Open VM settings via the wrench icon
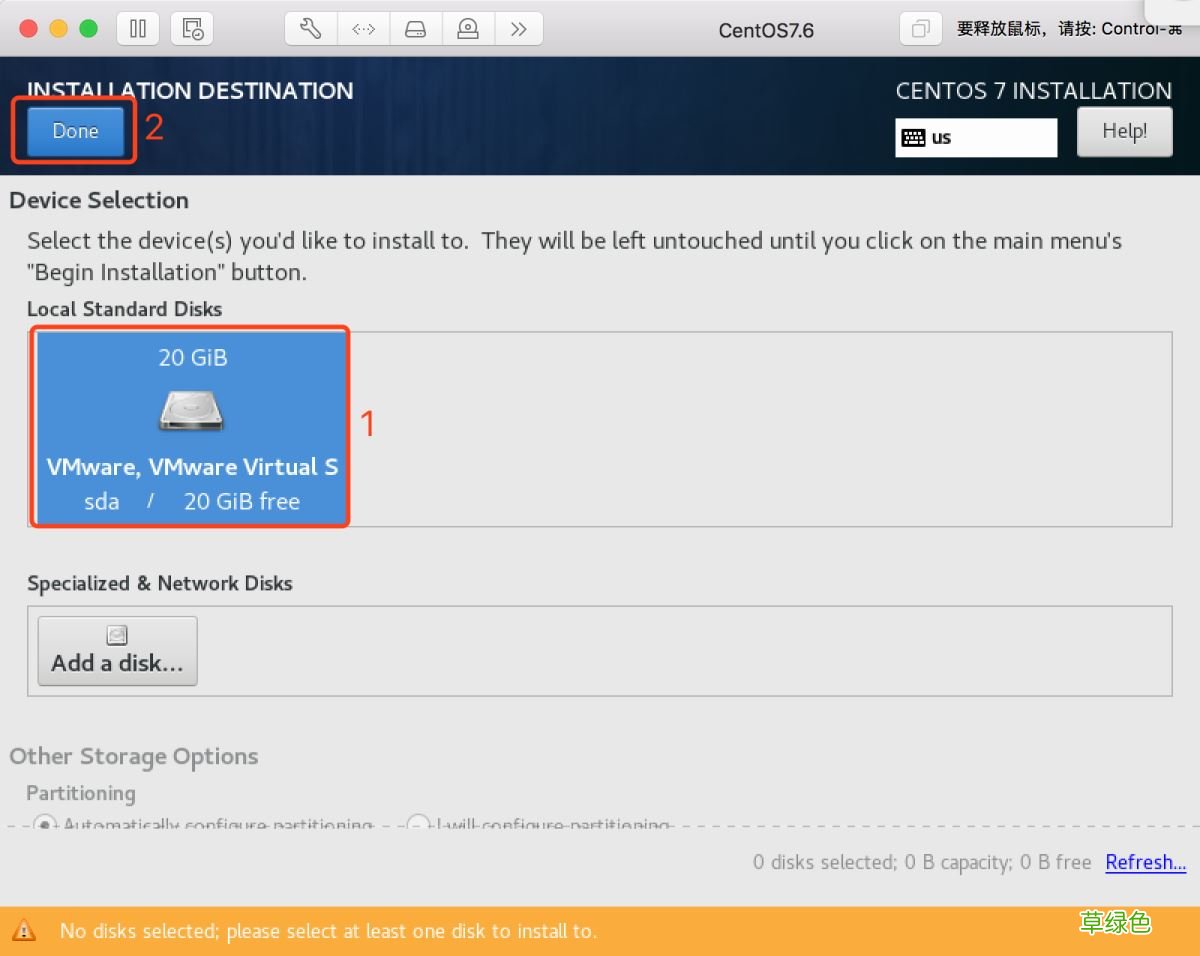 310,28
